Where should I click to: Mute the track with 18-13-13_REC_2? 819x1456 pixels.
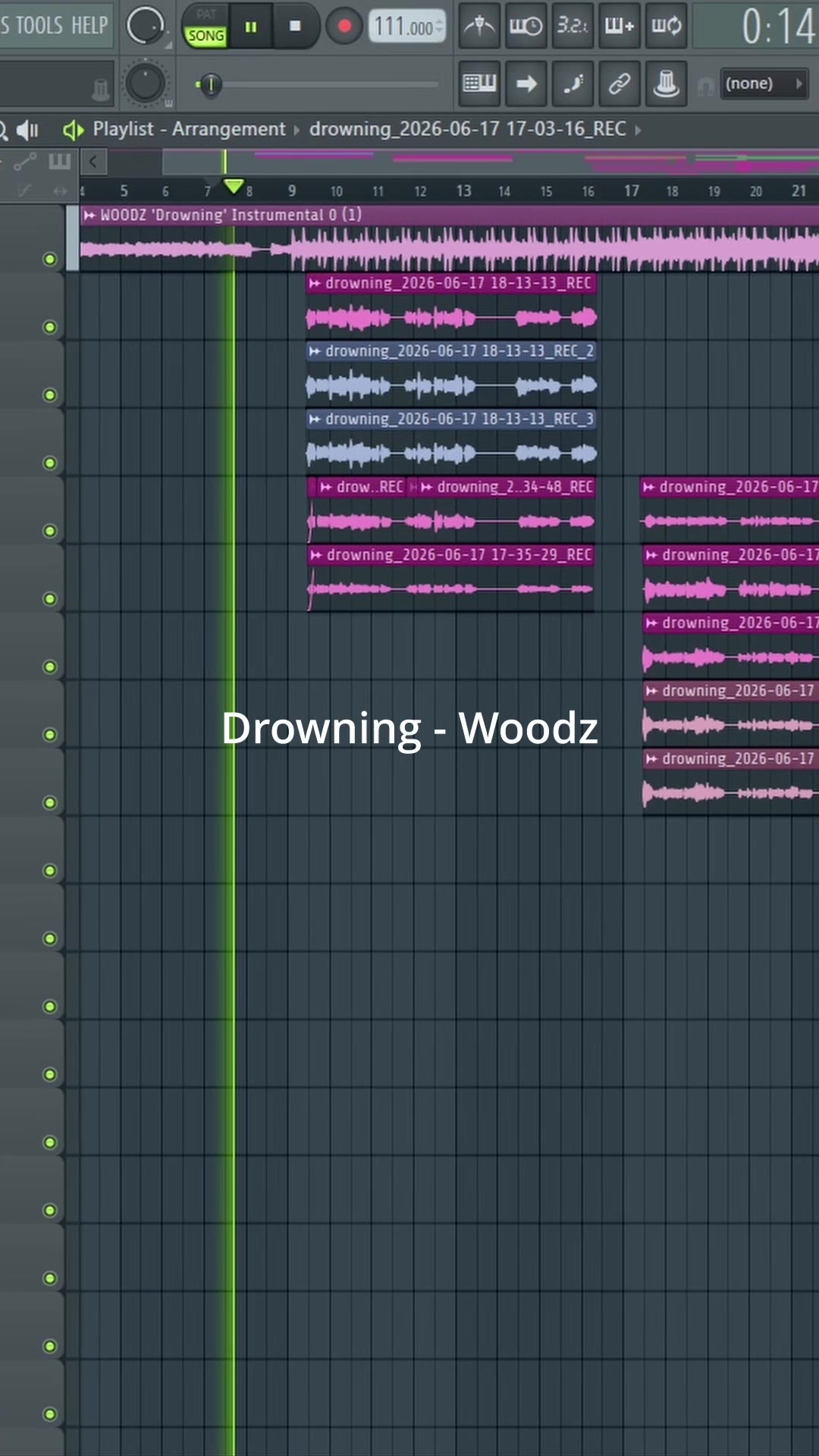click(50, 395)
